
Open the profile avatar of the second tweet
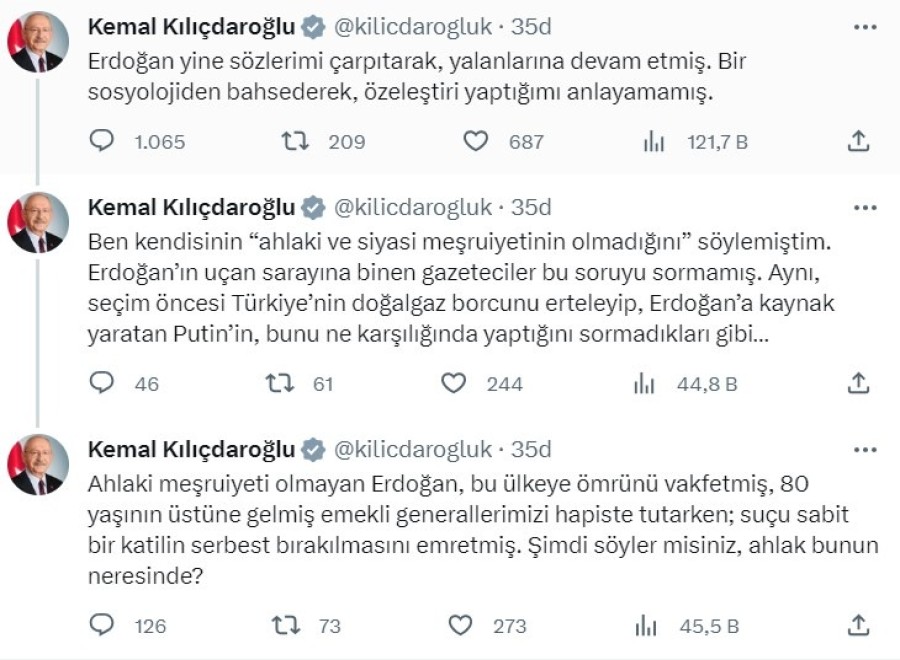39,223
